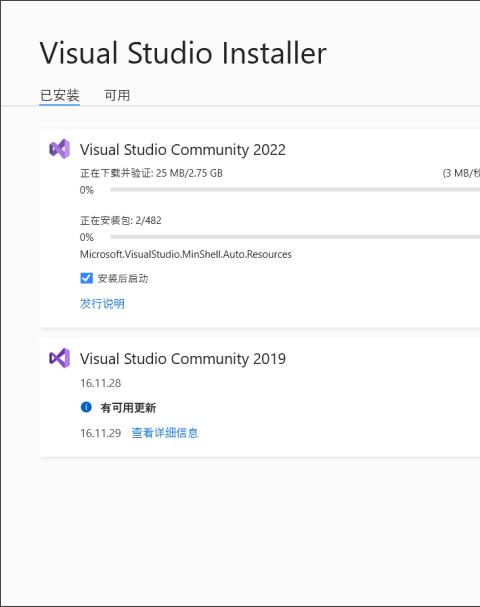Open the 可用 tab
Image resolution: width=480 pixels, height=607 pixels.
[117, 95]
